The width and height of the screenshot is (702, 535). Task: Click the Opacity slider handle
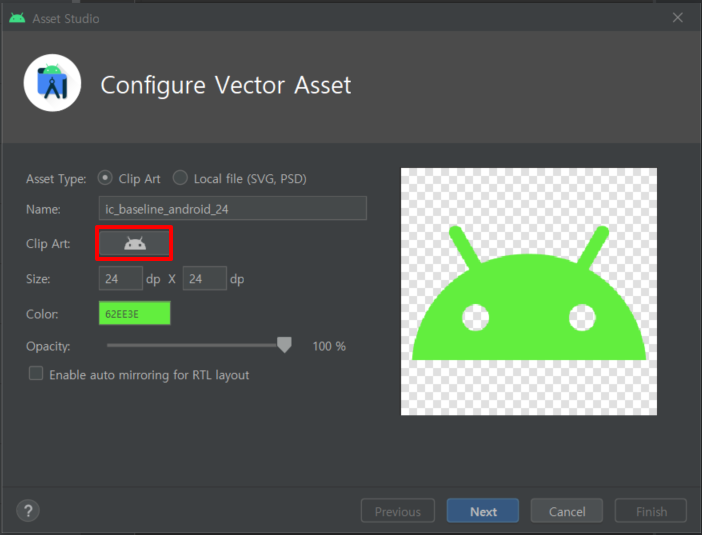(x=284, y=345)
